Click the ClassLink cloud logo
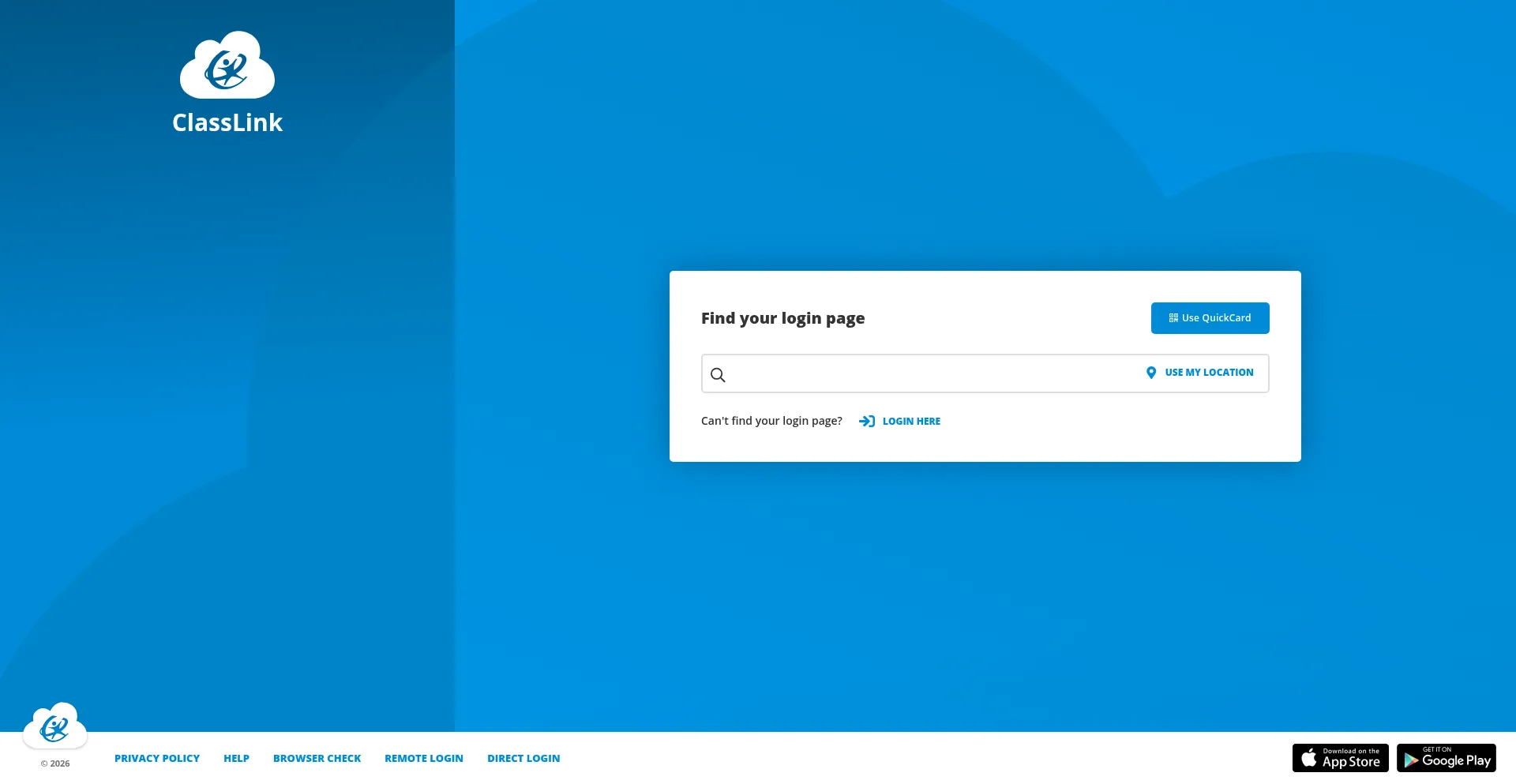Screen dimensions: 1516x784 tap(227, 66)
